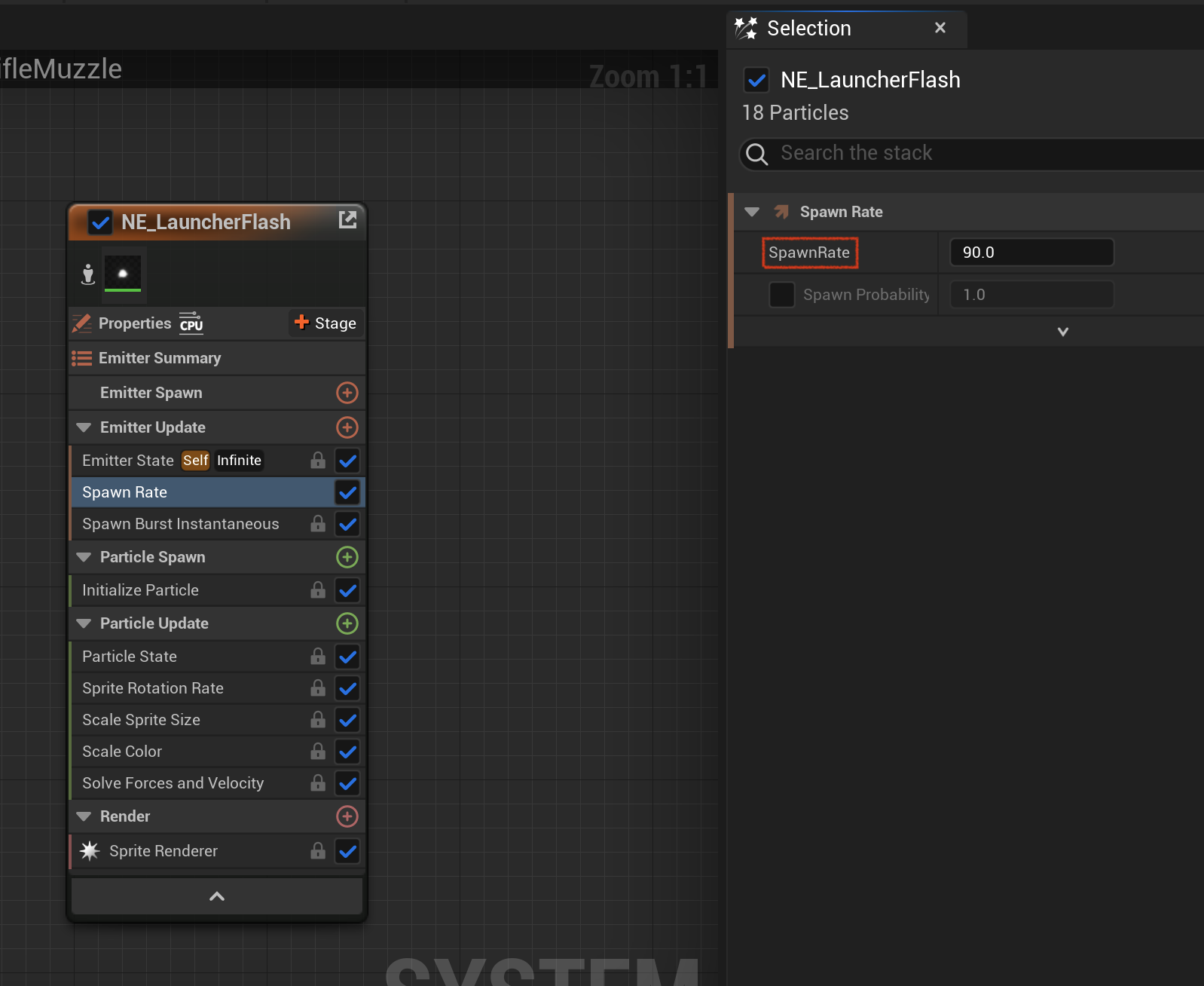This screenshot has height=986, width=1204.
Task: Click lock icon on Sprite Rotation Rate
Action: 318,687
